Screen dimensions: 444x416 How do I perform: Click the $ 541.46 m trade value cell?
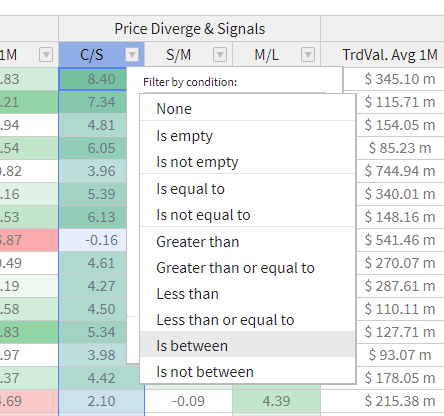tap(400, 240)
